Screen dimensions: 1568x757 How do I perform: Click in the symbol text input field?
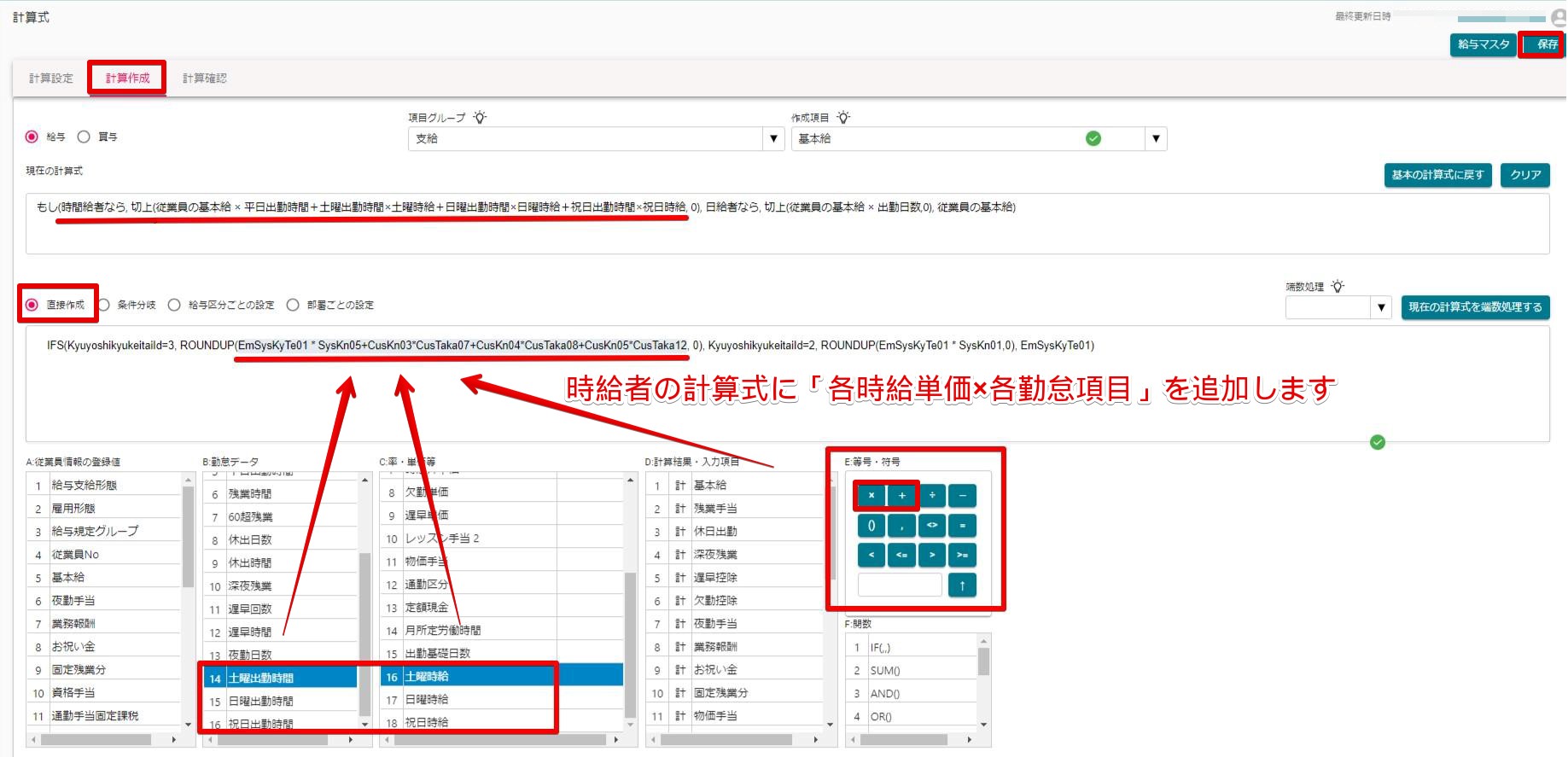[900, 585]
